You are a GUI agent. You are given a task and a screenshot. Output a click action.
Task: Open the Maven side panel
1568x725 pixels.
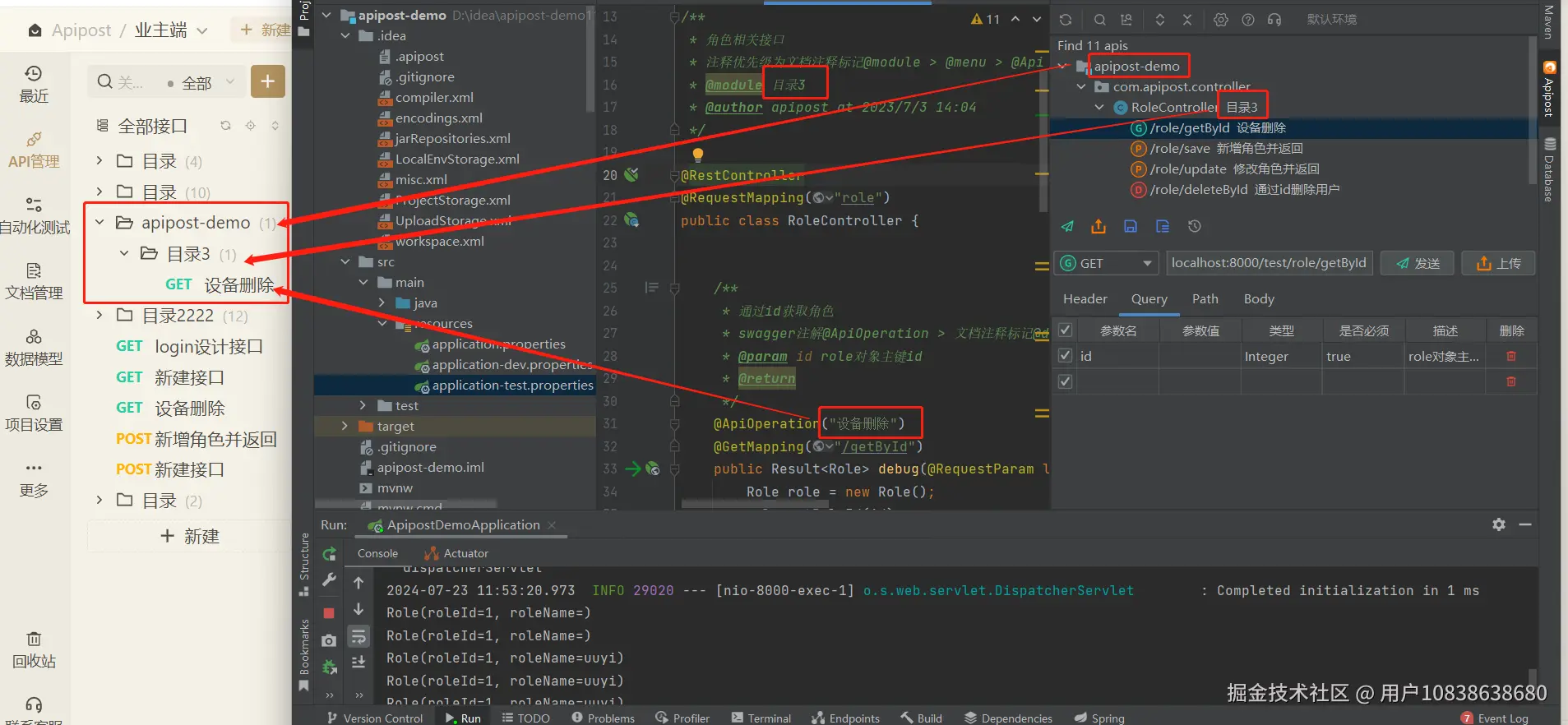[1548, 22]
